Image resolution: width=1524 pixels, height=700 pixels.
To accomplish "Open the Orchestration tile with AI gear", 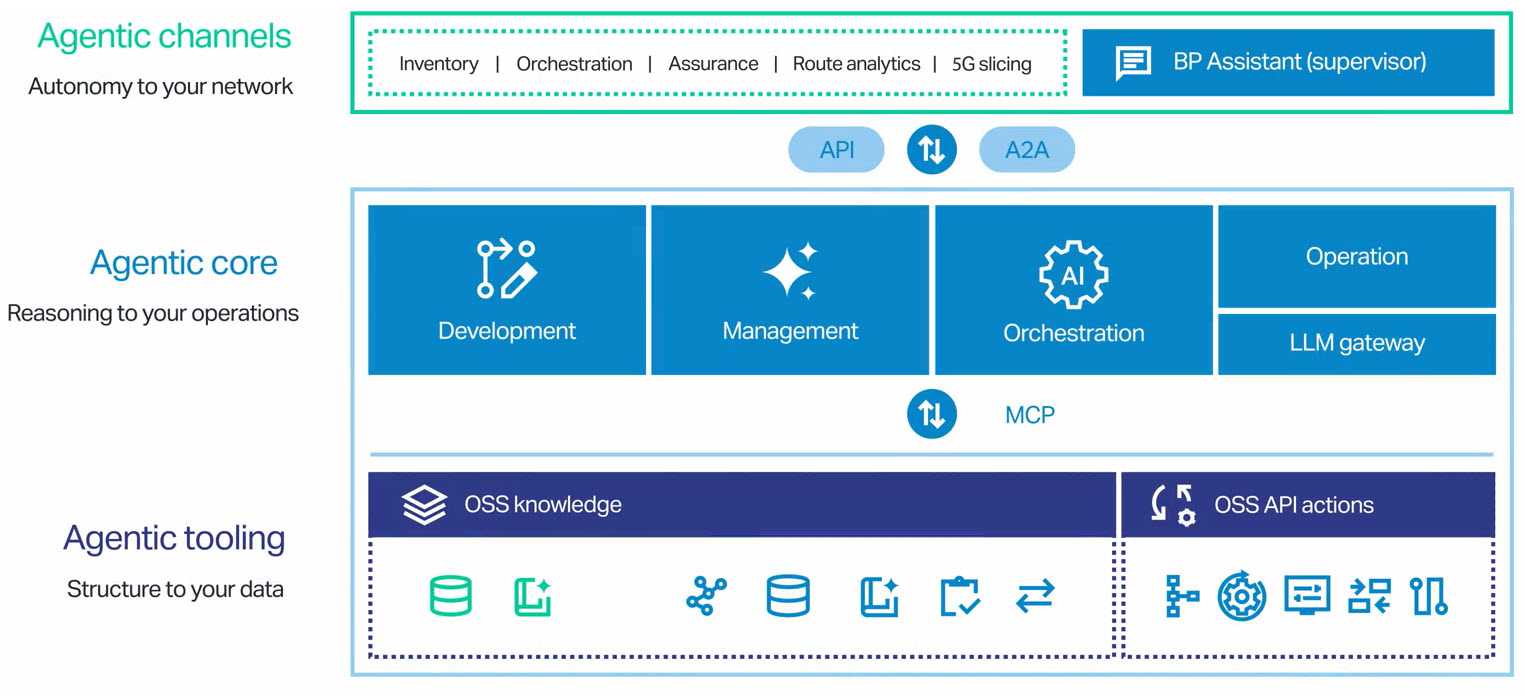I will [1073, 290].
